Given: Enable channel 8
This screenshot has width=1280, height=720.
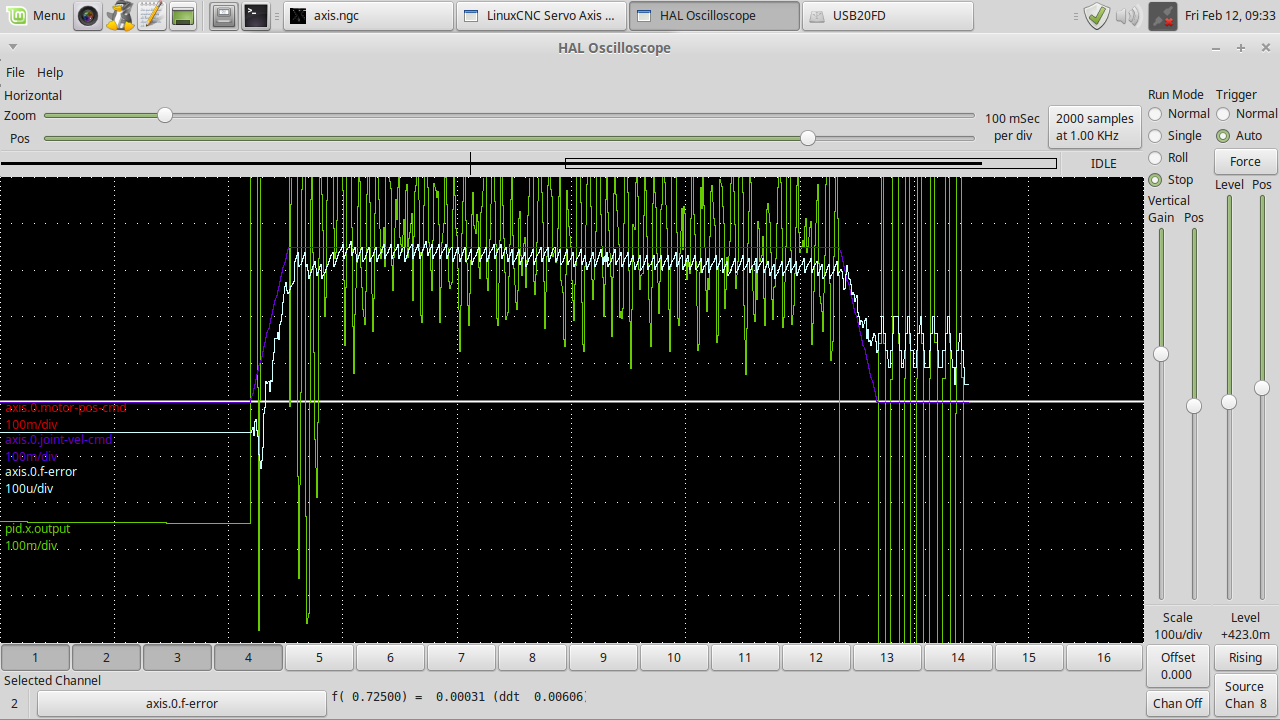Looking at the screenshot, I should 532,657.
